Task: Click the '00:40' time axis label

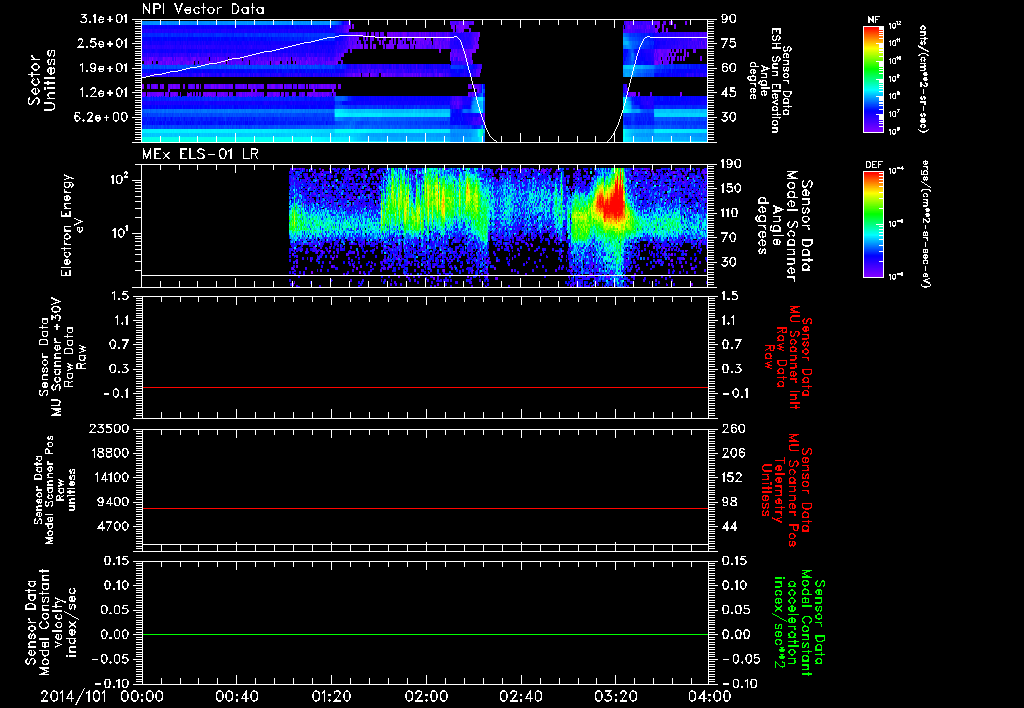Action: pos(236,696)
